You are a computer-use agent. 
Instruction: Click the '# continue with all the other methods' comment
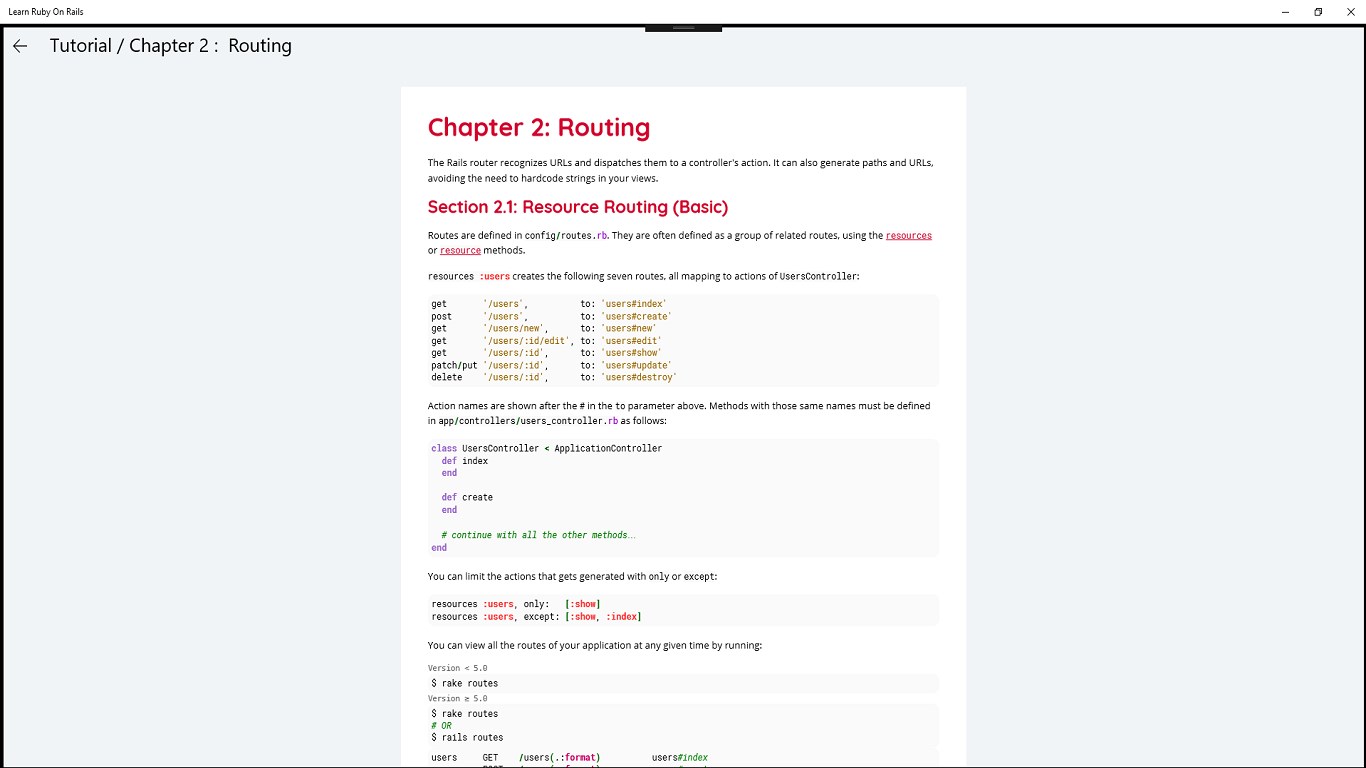[x=539, y=535]
